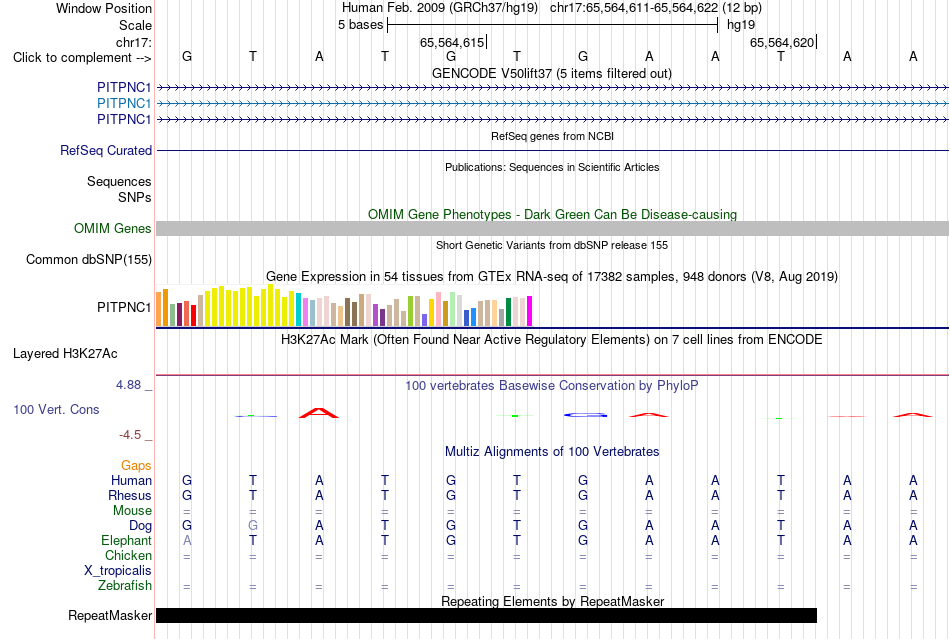The height and width of the screenshot is (639, 950).
Task: Click the PITPNC1 label beside GTEx chart
Action: (x=124, y=307)
